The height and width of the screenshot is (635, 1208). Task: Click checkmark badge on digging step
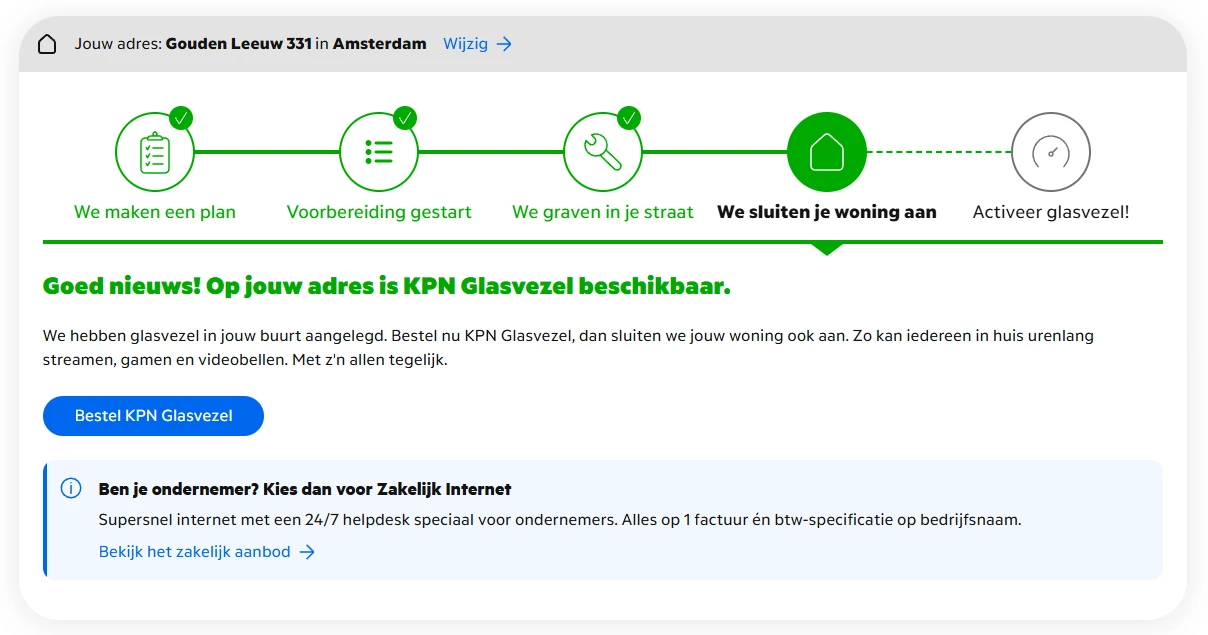[x=629, y=118]
